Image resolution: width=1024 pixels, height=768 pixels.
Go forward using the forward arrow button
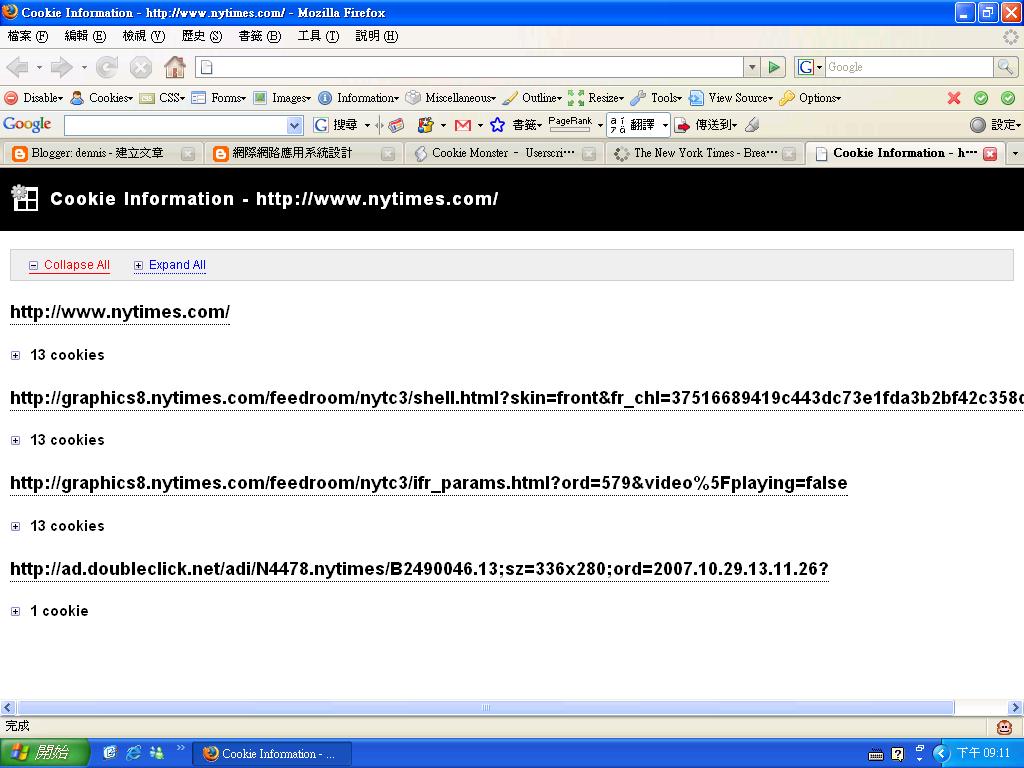[61, 67]
